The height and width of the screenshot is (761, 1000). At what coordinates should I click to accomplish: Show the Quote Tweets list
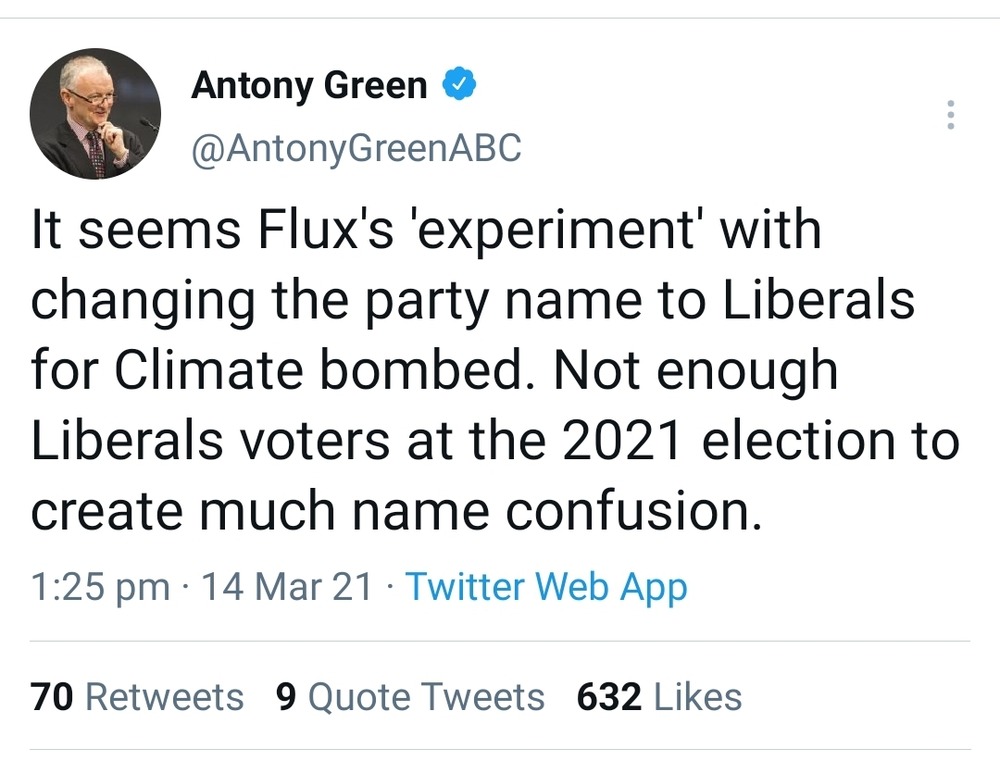426,696
